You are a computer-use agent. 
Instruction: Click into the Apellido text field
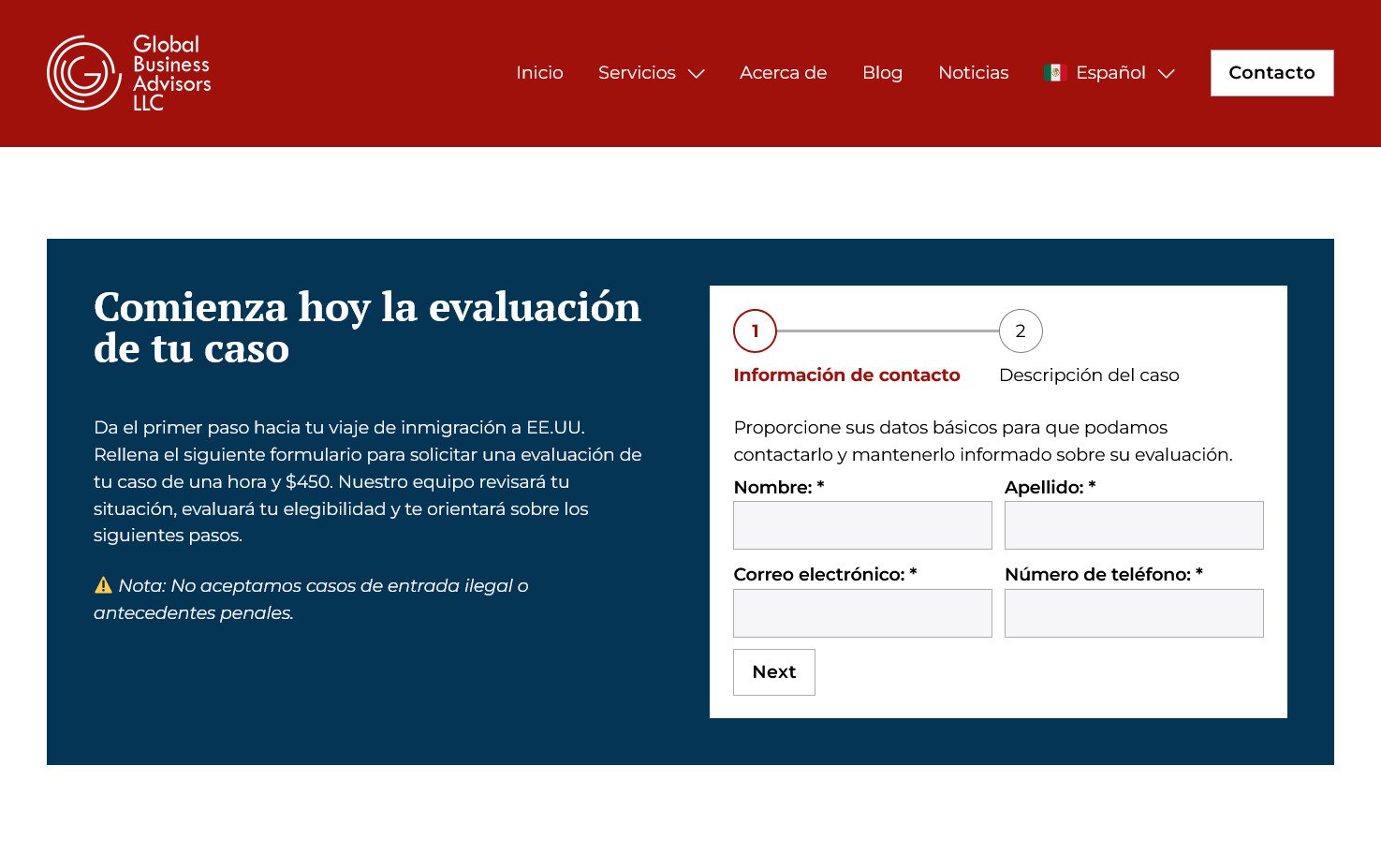(x=1134, y=525)
